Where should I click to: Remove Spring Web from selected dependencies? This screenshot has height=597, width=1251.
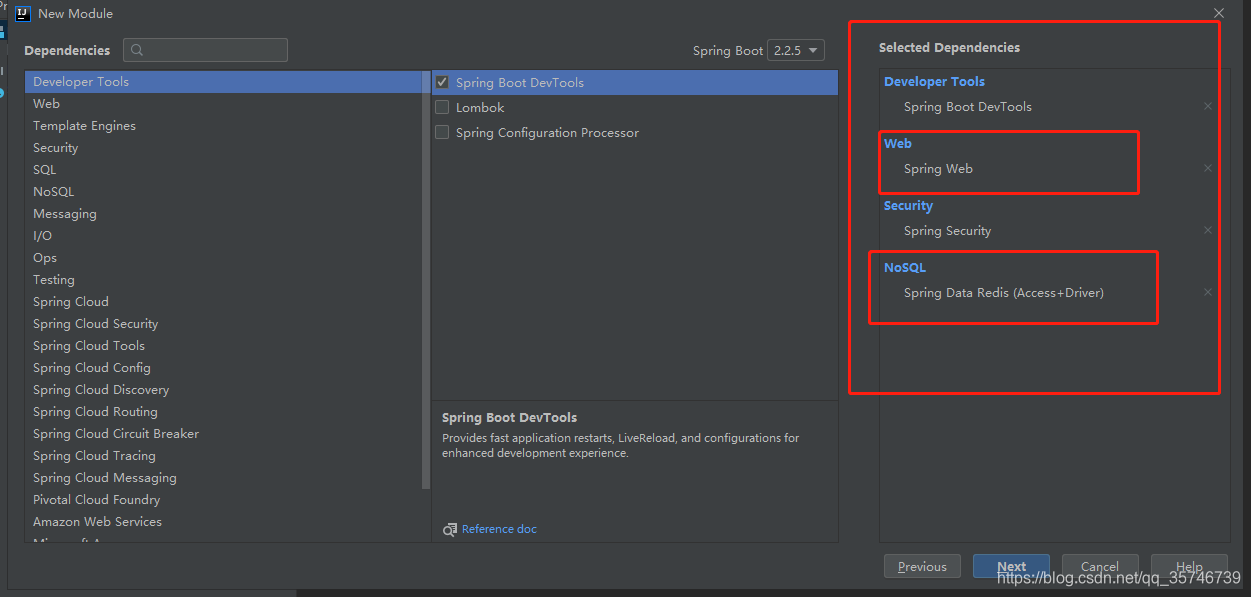1208,168
